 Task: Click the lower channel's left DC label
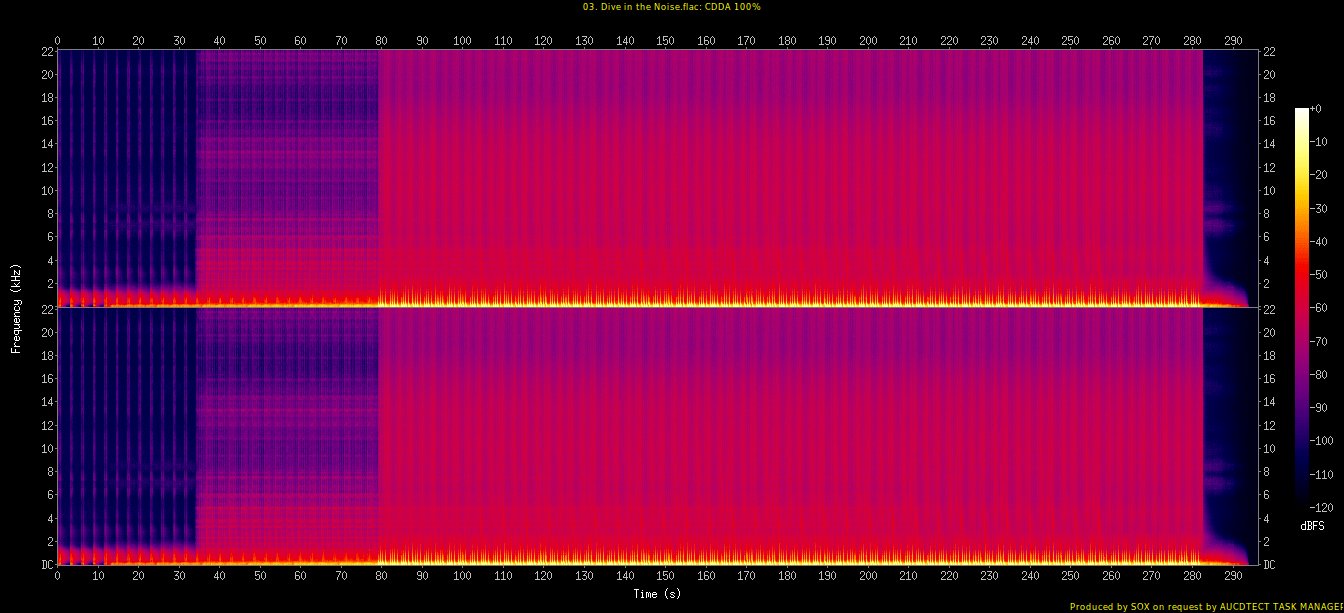coord(46,565)
